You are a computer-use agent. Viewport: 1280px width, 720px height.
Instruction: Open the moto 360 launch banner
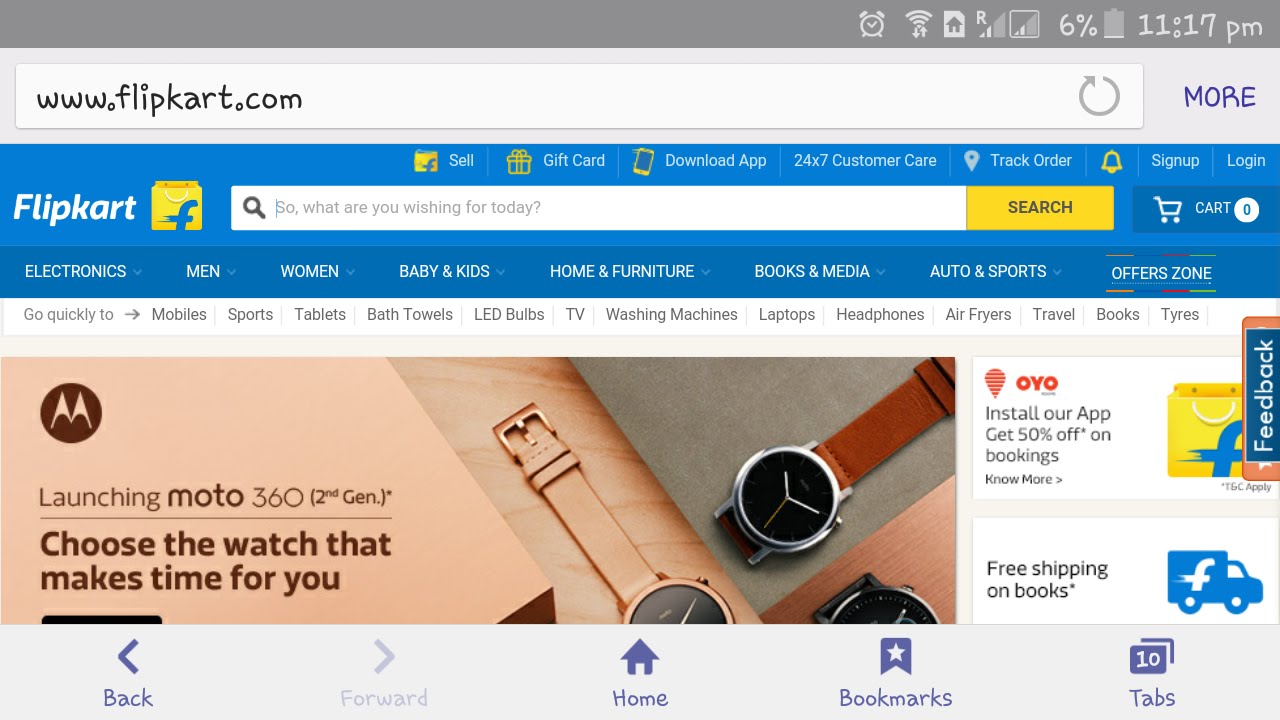478,491
